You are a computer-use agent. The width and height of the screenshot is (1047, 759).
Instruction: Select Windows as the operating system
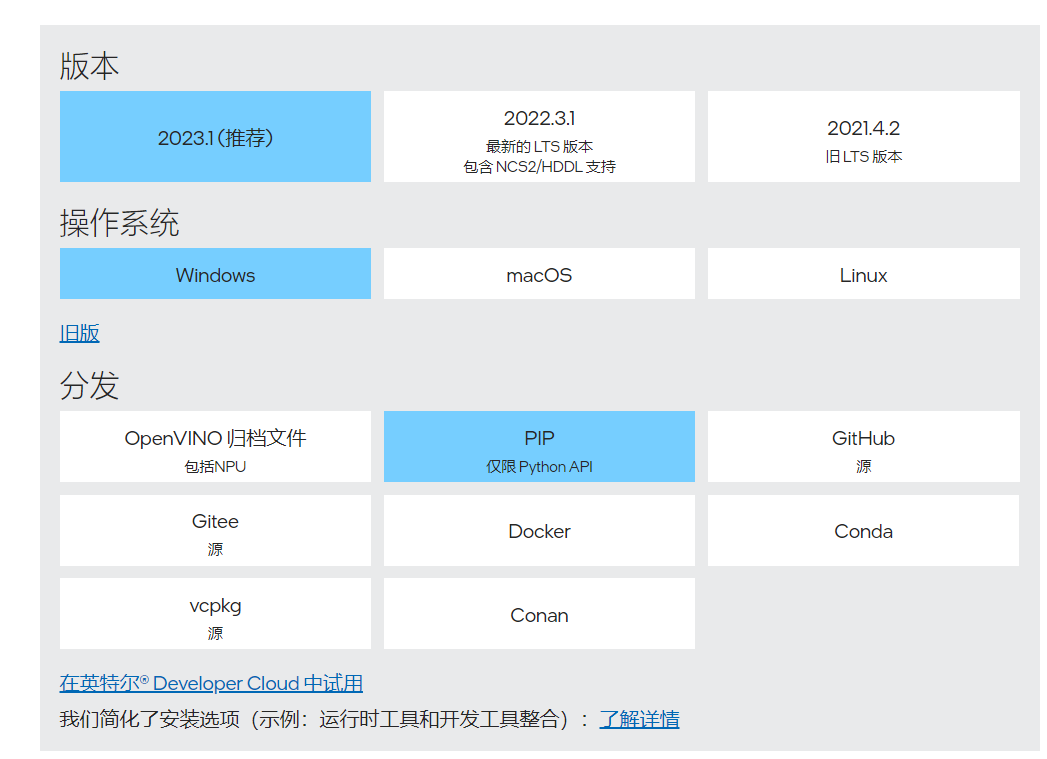click(x=215, y=274)
